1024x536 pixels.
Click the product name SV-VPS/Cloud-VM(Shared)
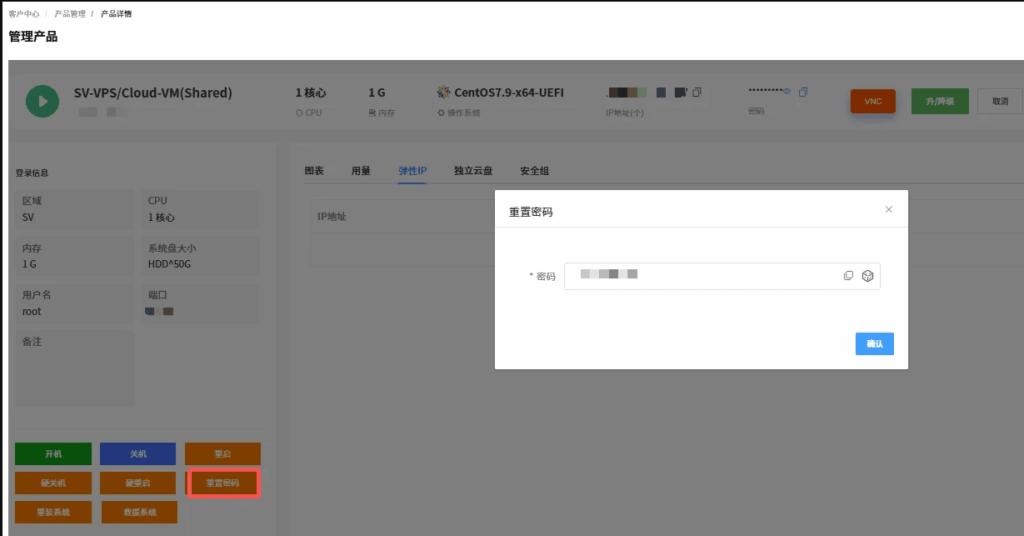point(153,93)
